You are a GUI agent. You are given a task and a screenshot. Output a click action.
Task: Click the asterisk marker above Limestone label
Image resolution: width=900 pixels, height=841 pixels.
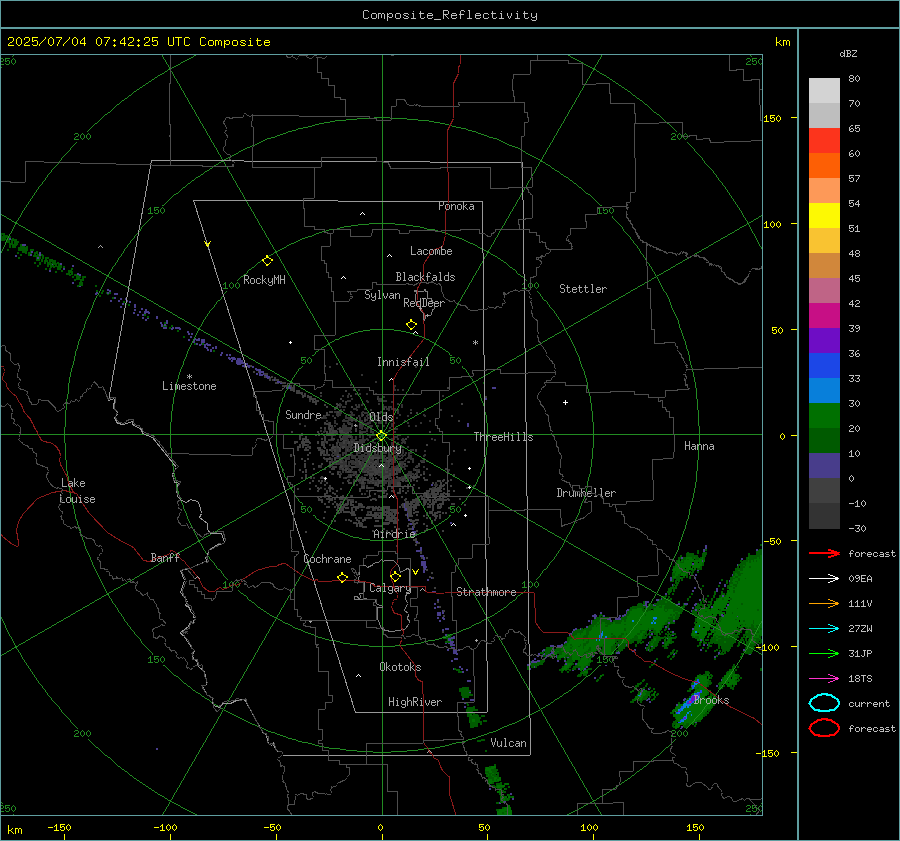[x=189, y=377]
